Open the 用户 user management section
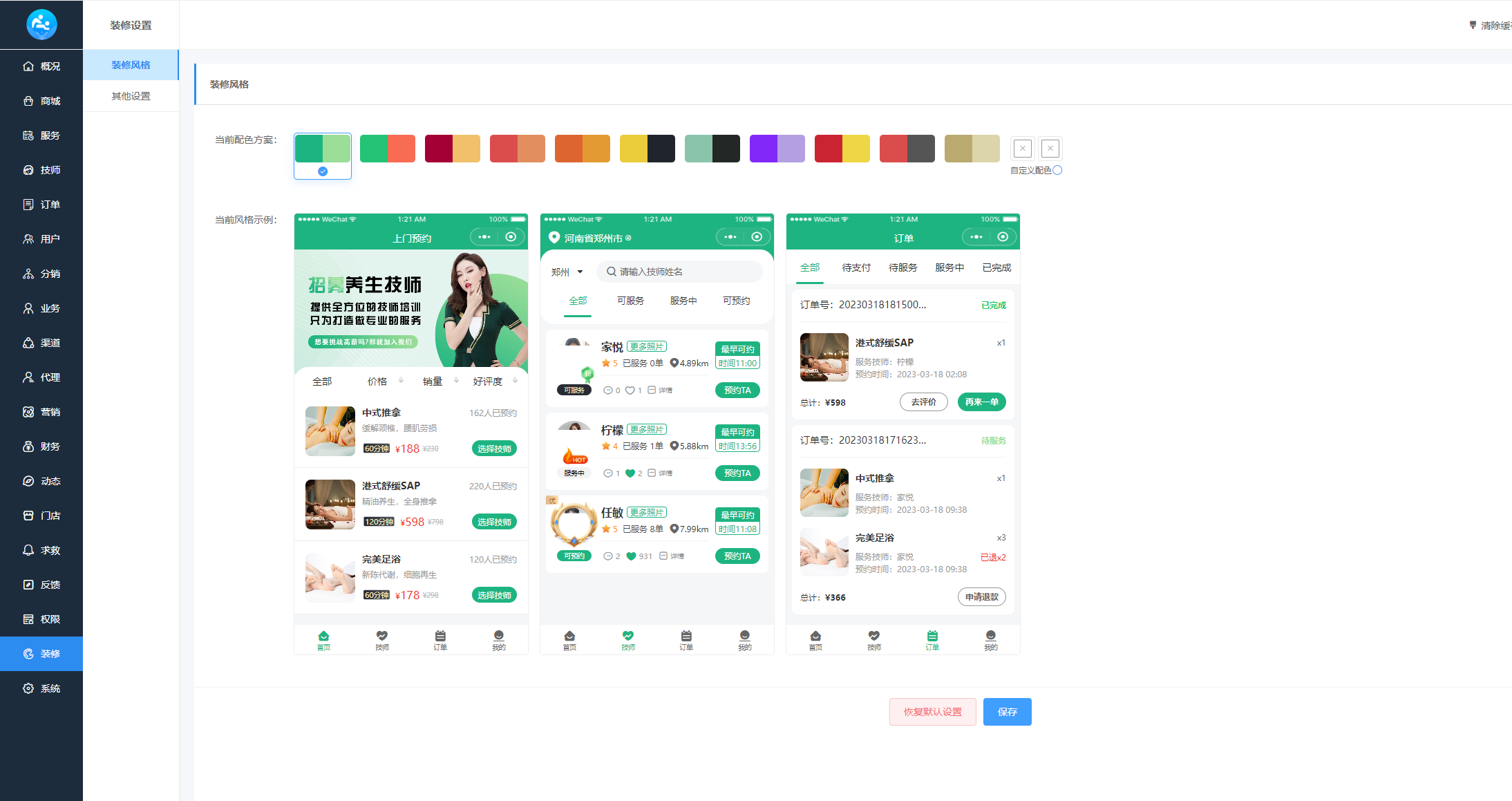This screenshot has height=801, width=1512. (41, 238)
